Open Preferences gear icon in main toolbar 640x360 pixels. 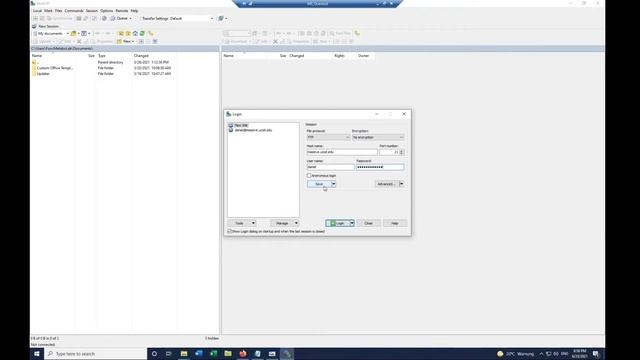(x=104, y=18)
